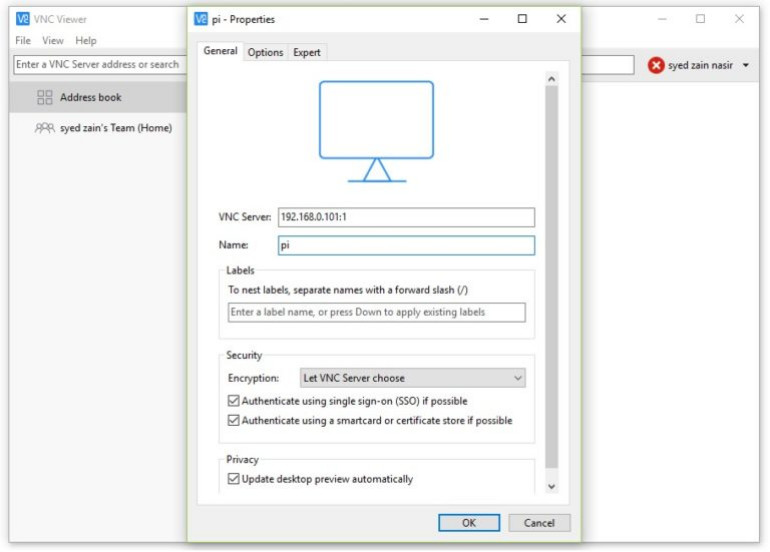The image size is (770, 552).
Task: Open the syed zain nasir account dropdown arrow
Action: tap(745, 65)
